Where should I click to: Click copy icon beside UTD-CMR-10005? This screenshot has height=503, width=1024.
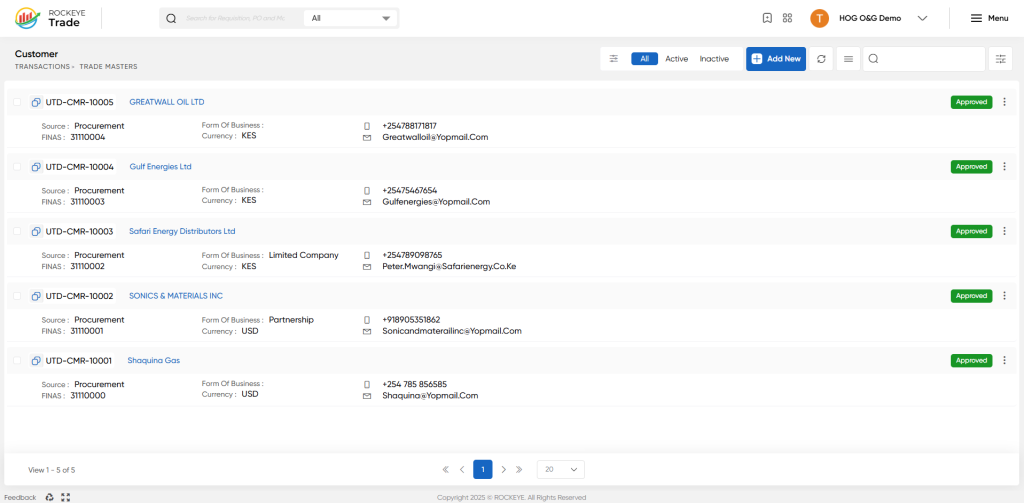(36, 103)
